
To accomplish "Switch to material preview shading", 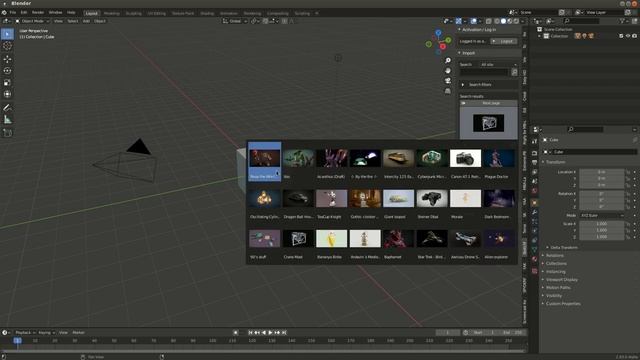I will point(510,21).
